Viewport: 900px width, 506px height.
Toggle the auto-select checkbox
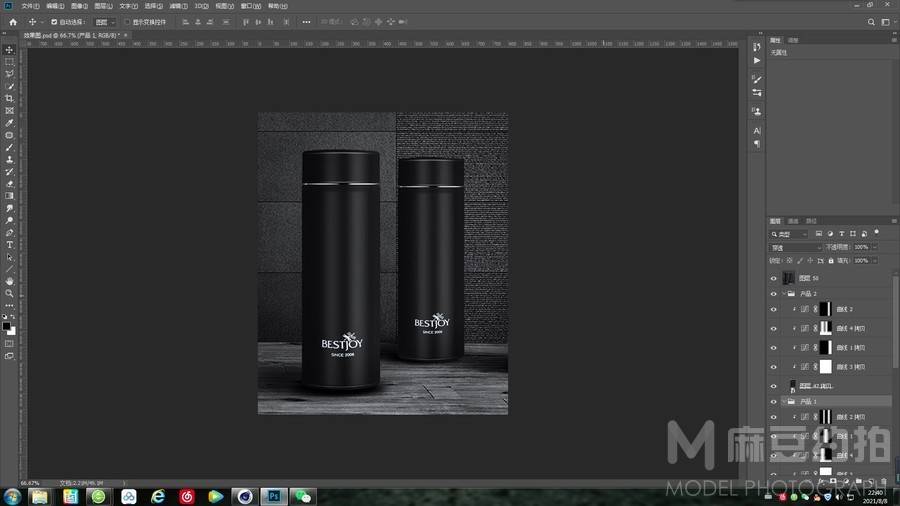pyautogui.click(x=54, y=22)
